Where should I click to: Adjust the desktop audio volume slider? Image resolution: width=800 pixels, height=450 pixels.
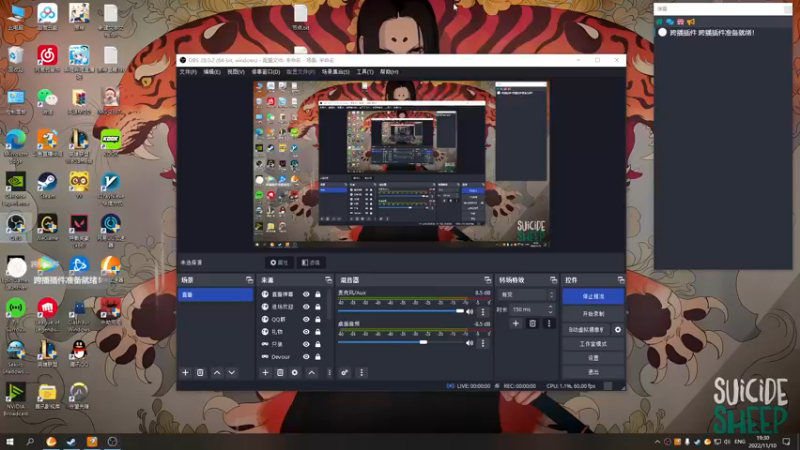(x=401, y=342)
